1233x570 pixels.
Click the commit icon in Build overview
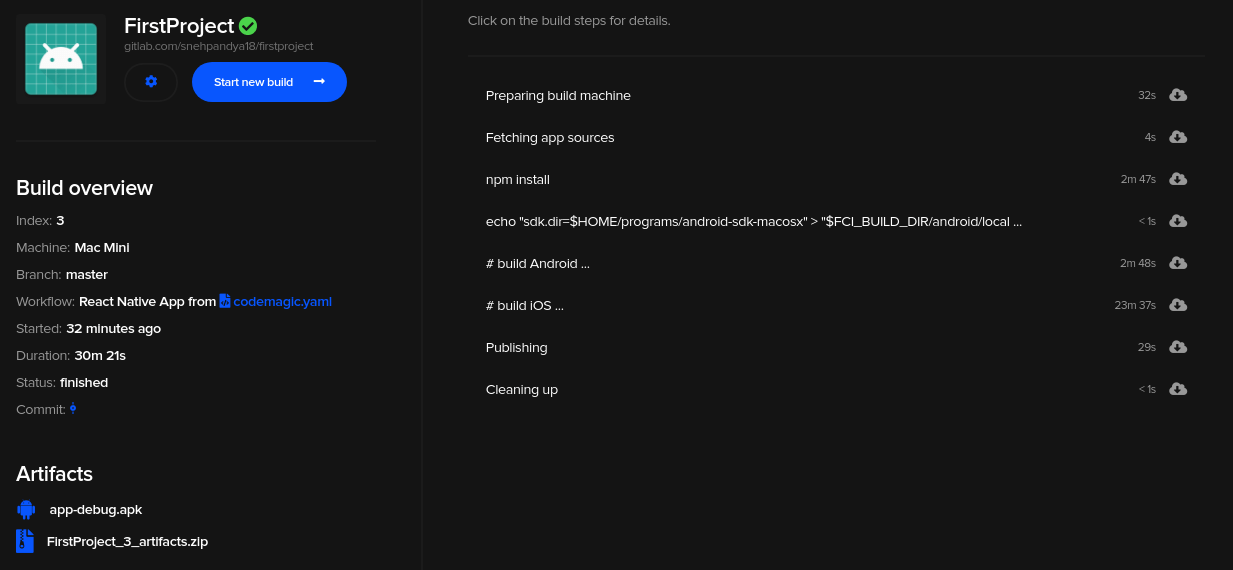pyautogui.click(x=73, y=409)
